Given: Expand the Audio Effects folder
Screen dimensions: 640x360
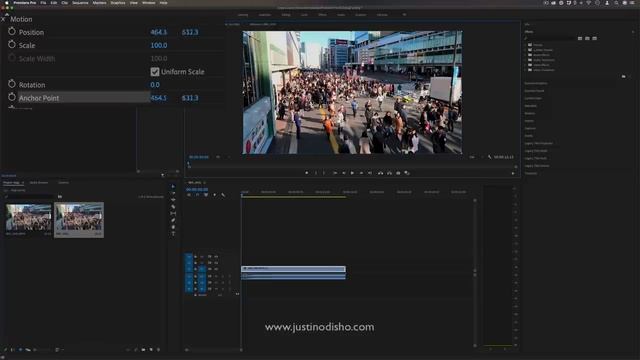Looking at the screenshot, I should click(x=526, y=55).
